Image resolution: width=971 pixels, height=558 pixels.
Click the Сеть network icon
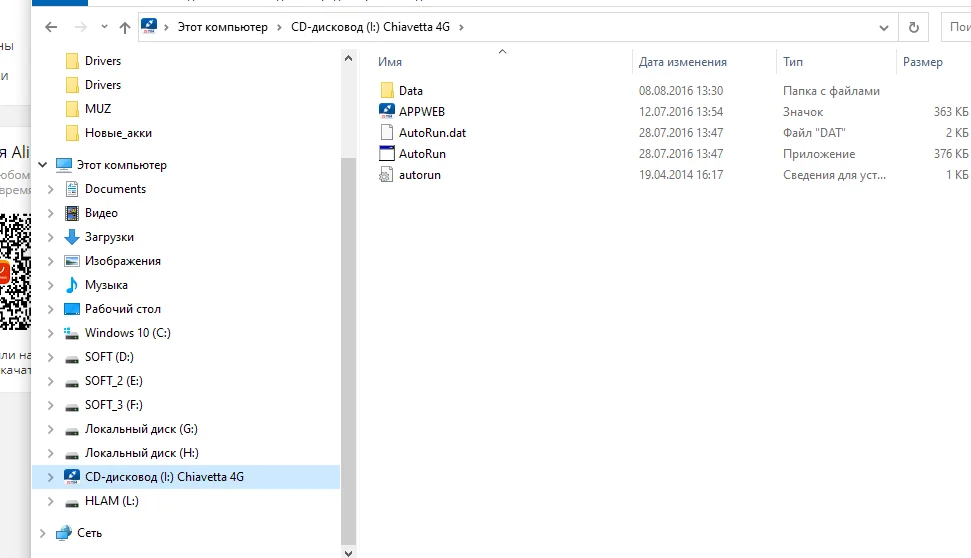coord(64,533)
